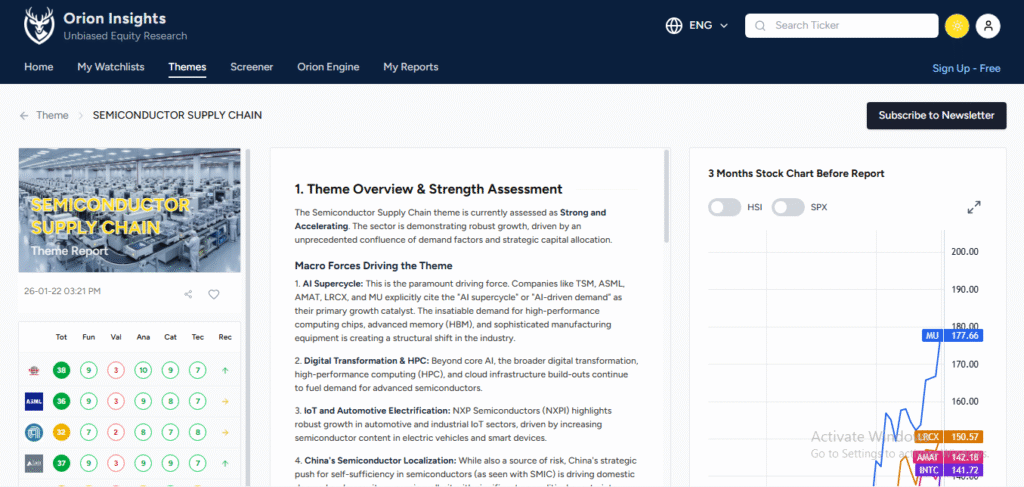Go to My Watchlists tab

(x=111, y=67)
